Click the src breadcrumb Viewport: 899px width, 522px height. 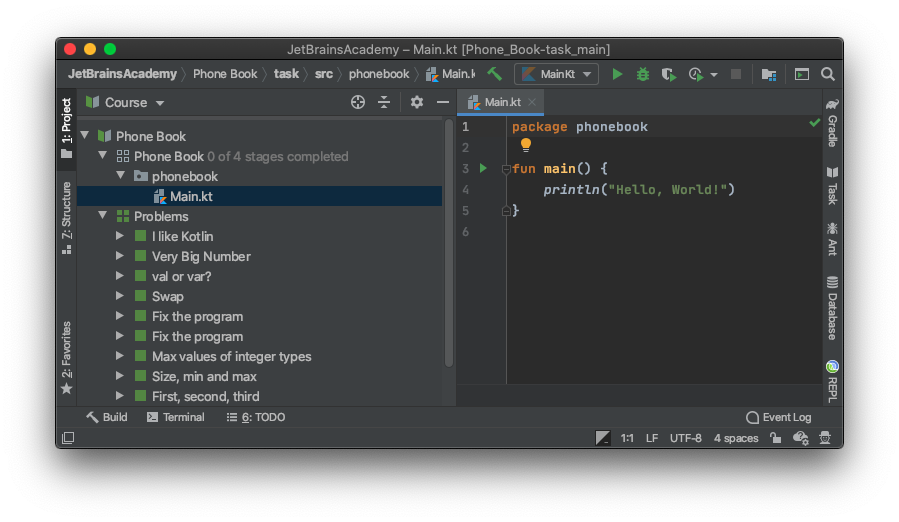[x=323, y=74]
